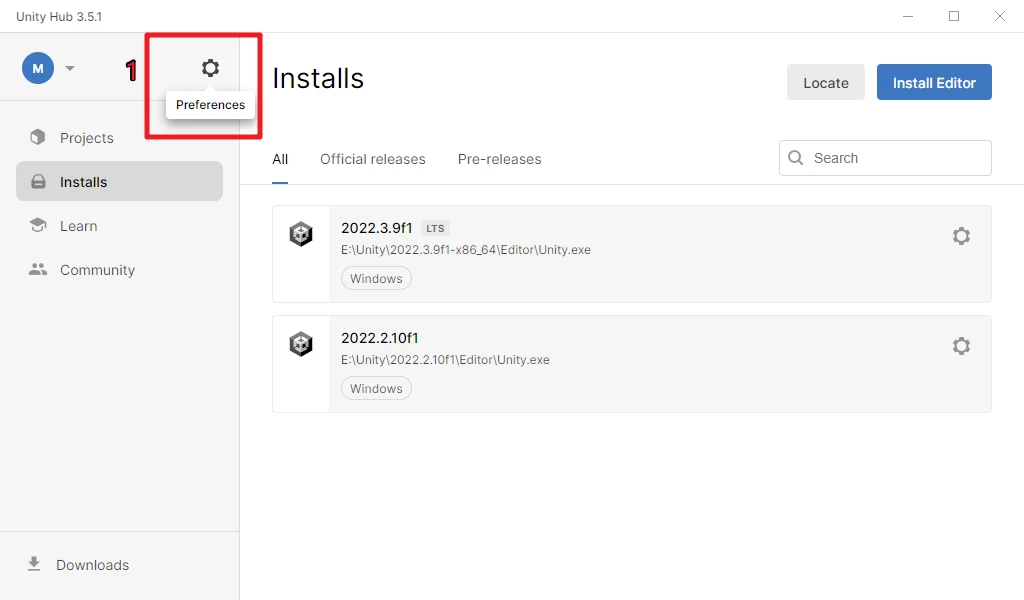Expand the account dropdown arrow

pos(70,69)
